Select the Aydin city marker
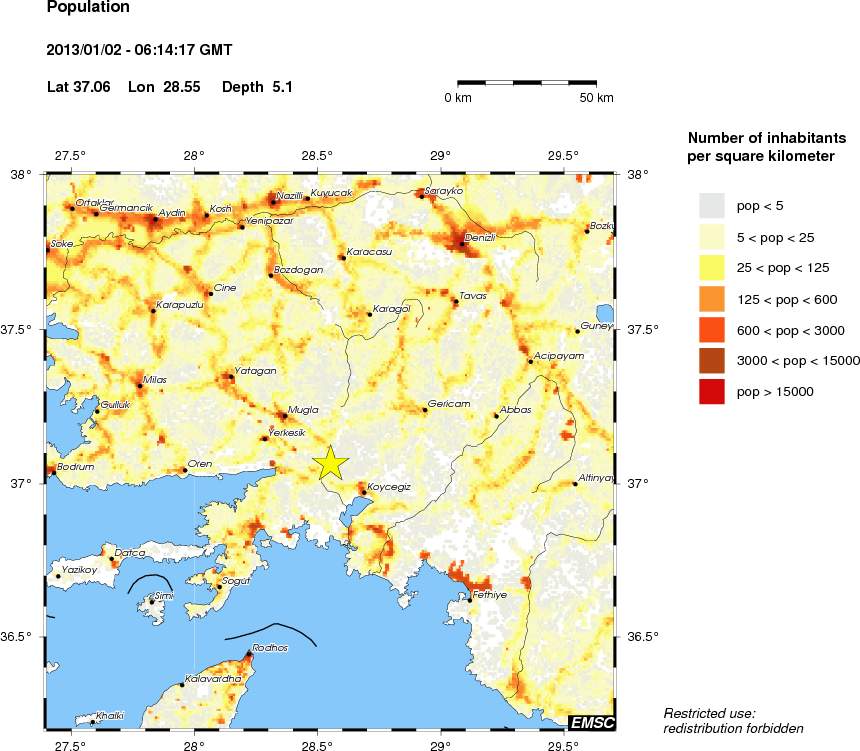This screenshot has height=751, width=860. point(155,219)
